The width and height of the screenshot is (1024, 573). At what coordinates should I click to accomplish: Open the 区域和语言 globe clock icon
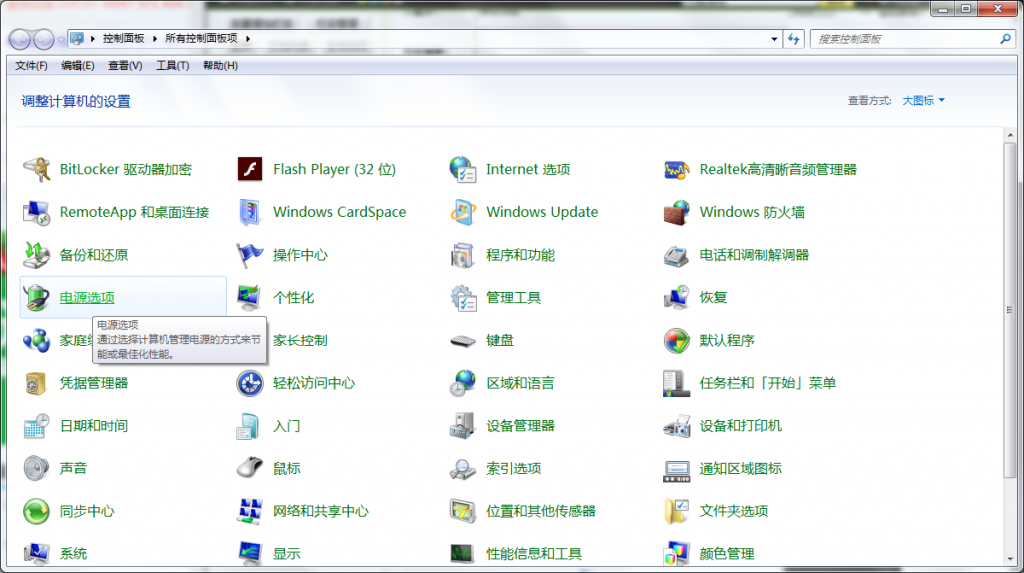pos(462,384)
